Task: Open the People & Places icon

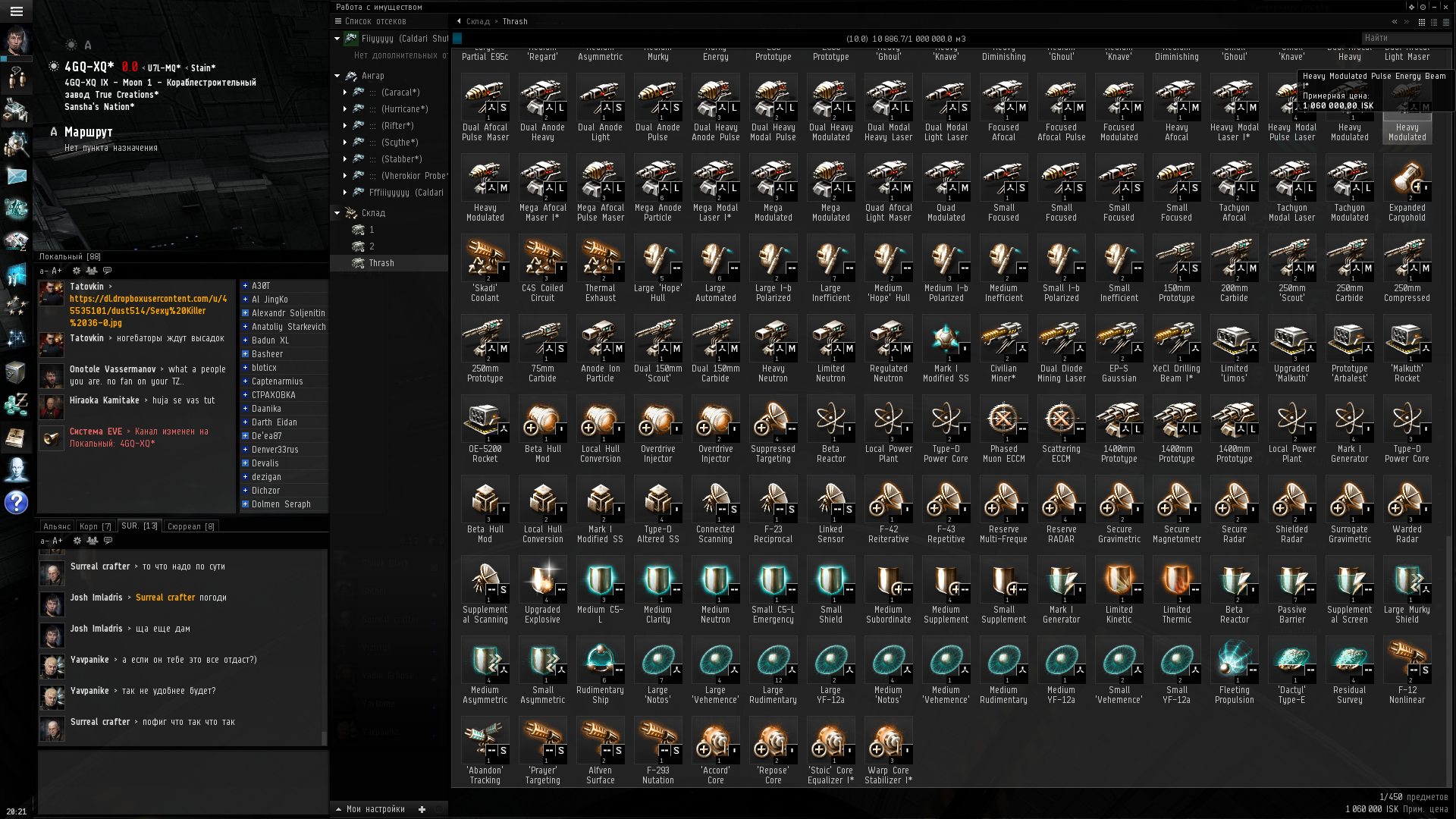Action: click(x=16, y=144)
